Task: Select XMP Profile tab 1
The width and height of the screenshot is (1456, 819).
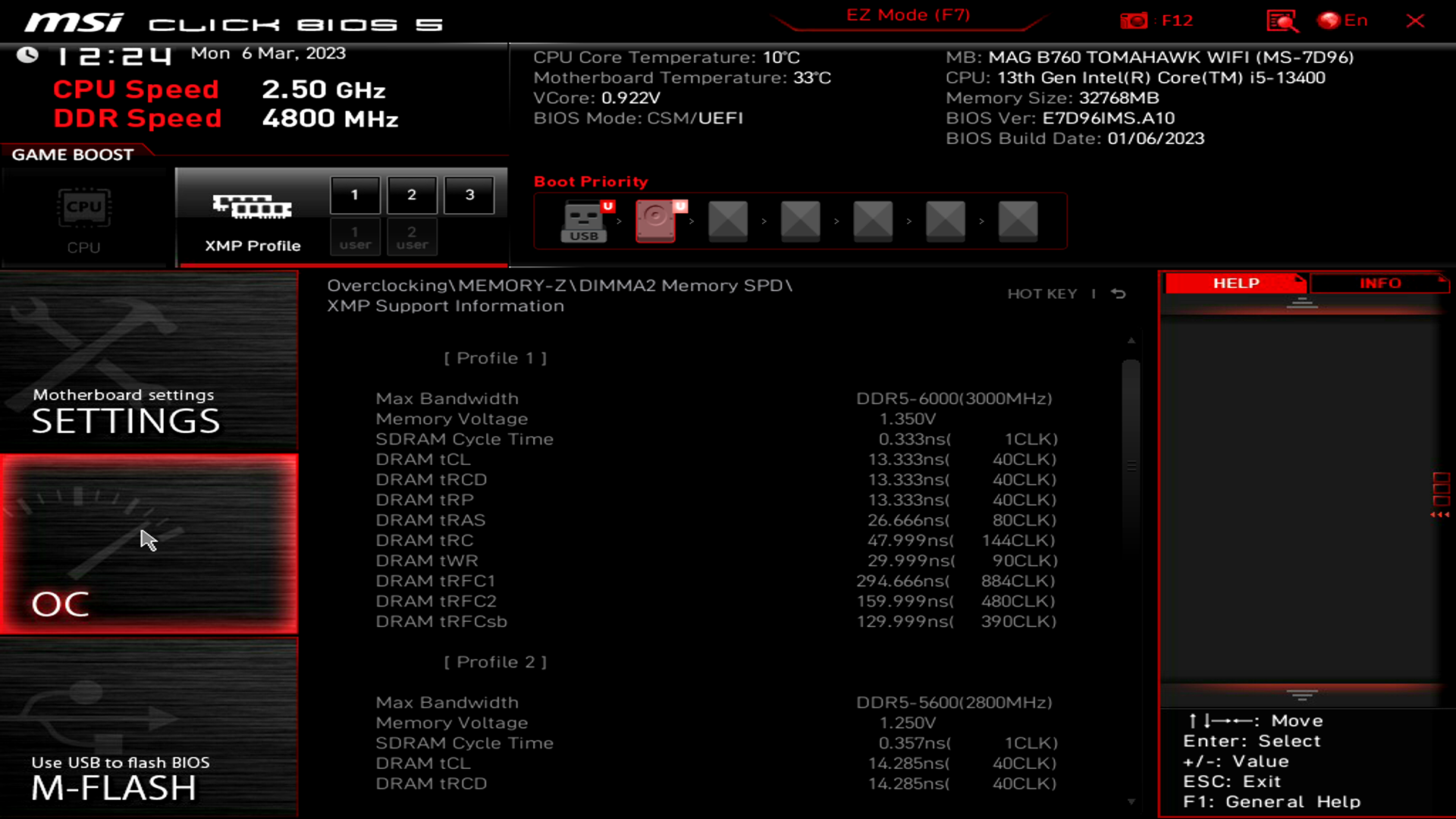Action: click(355, 194)
